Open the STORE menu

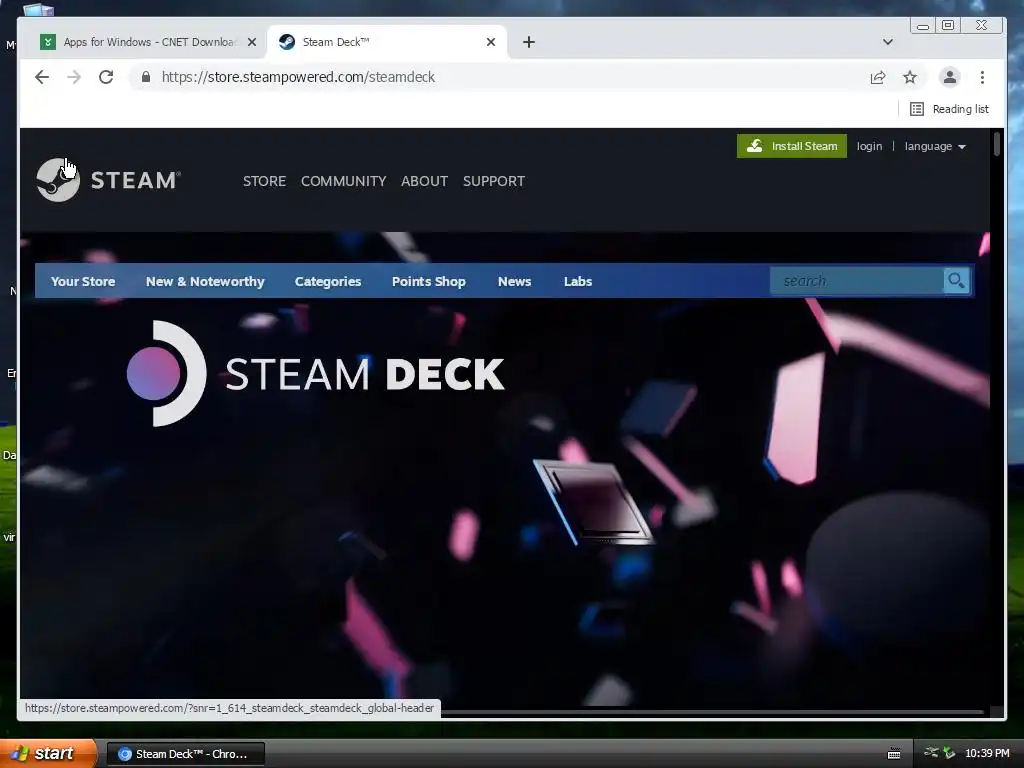coord(264,181)
